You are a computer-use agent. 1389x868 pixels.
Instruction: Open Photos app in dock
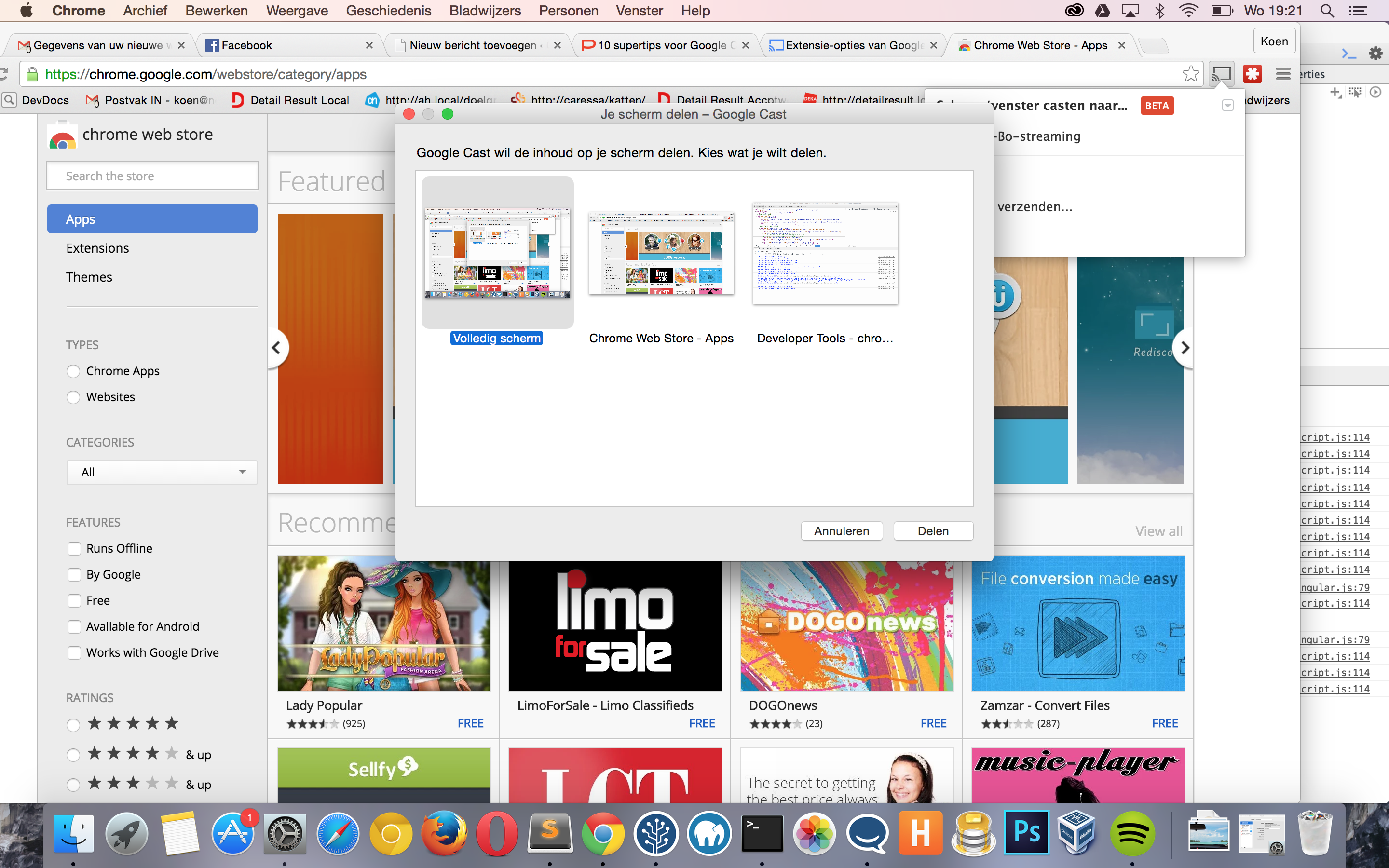815,833
